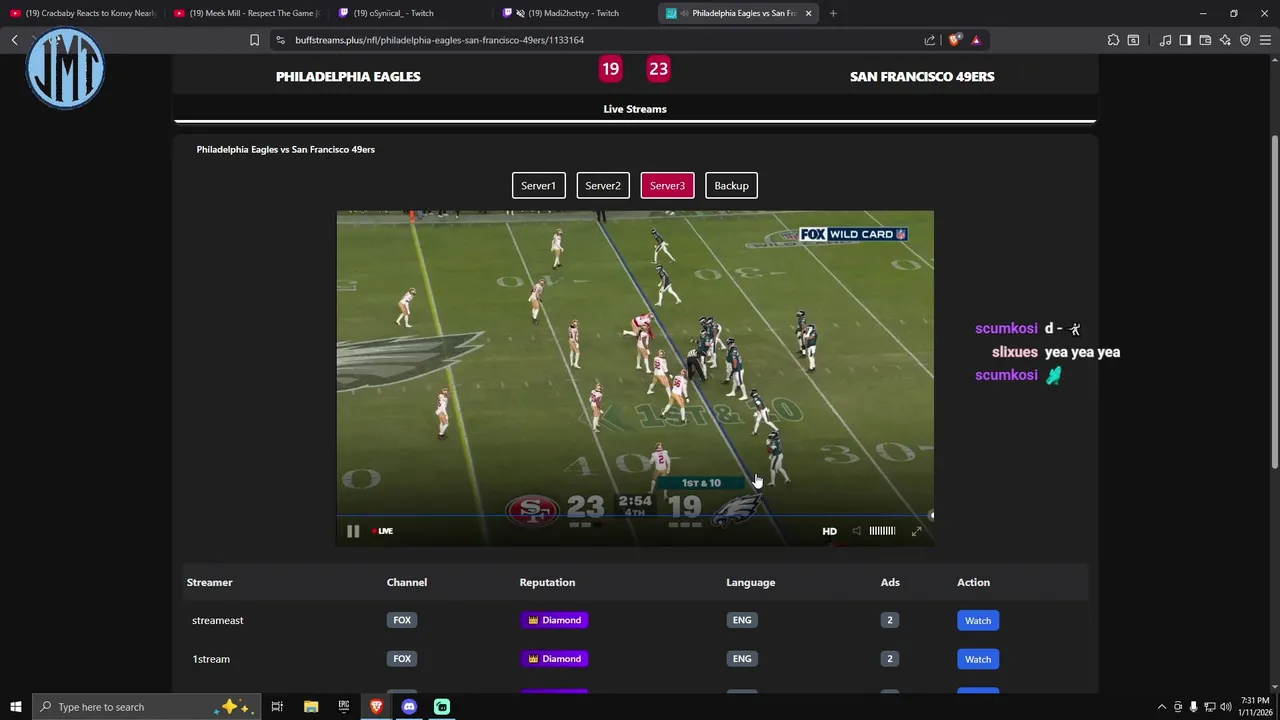Open the site settings icon in address bar
1280x720 pixels.
pyautogui.click(x=280, y=40)
